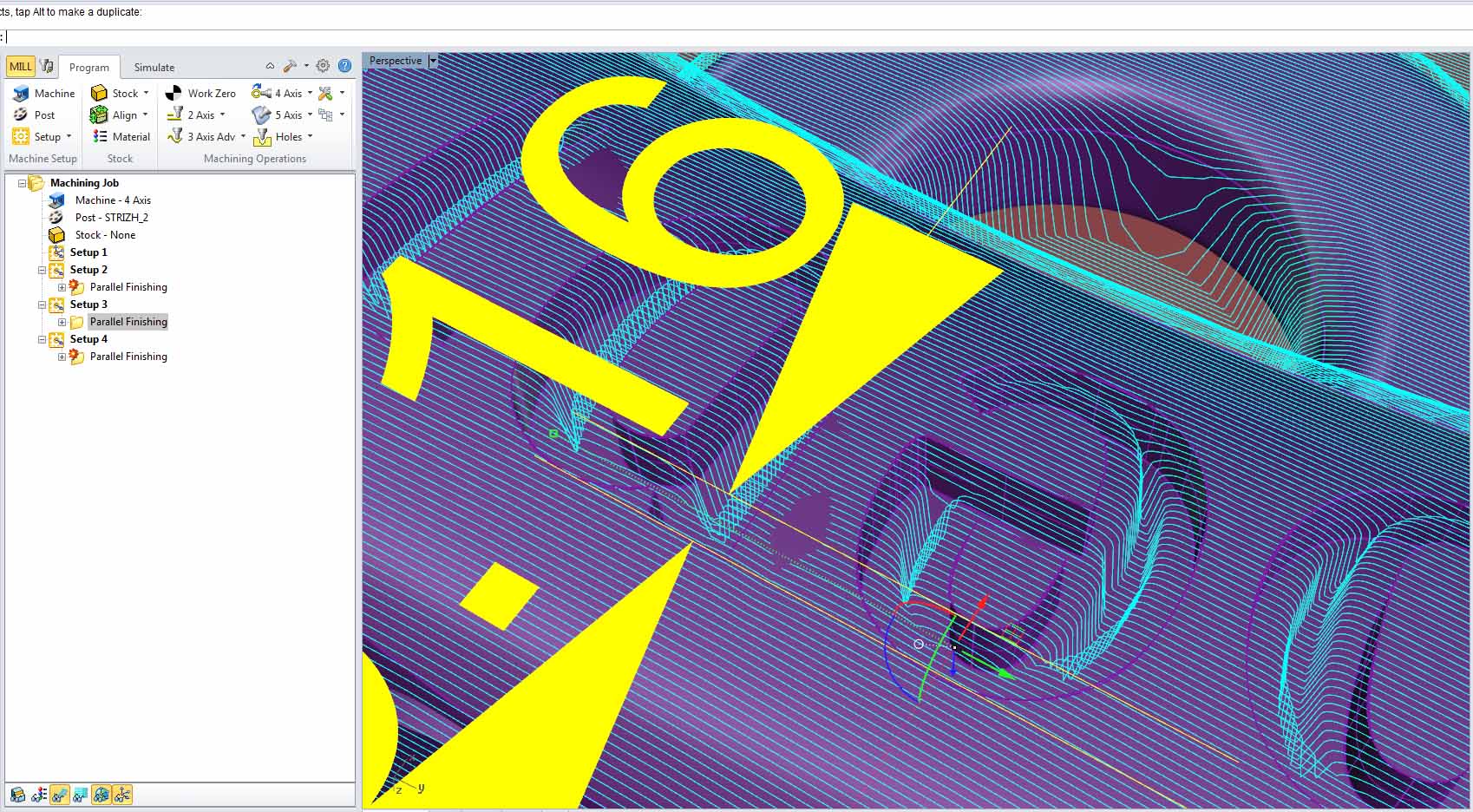The width and height of the screenshot is (1473, 812).
Task: Click the Work Zero icon
Action: tap(174, 93)
